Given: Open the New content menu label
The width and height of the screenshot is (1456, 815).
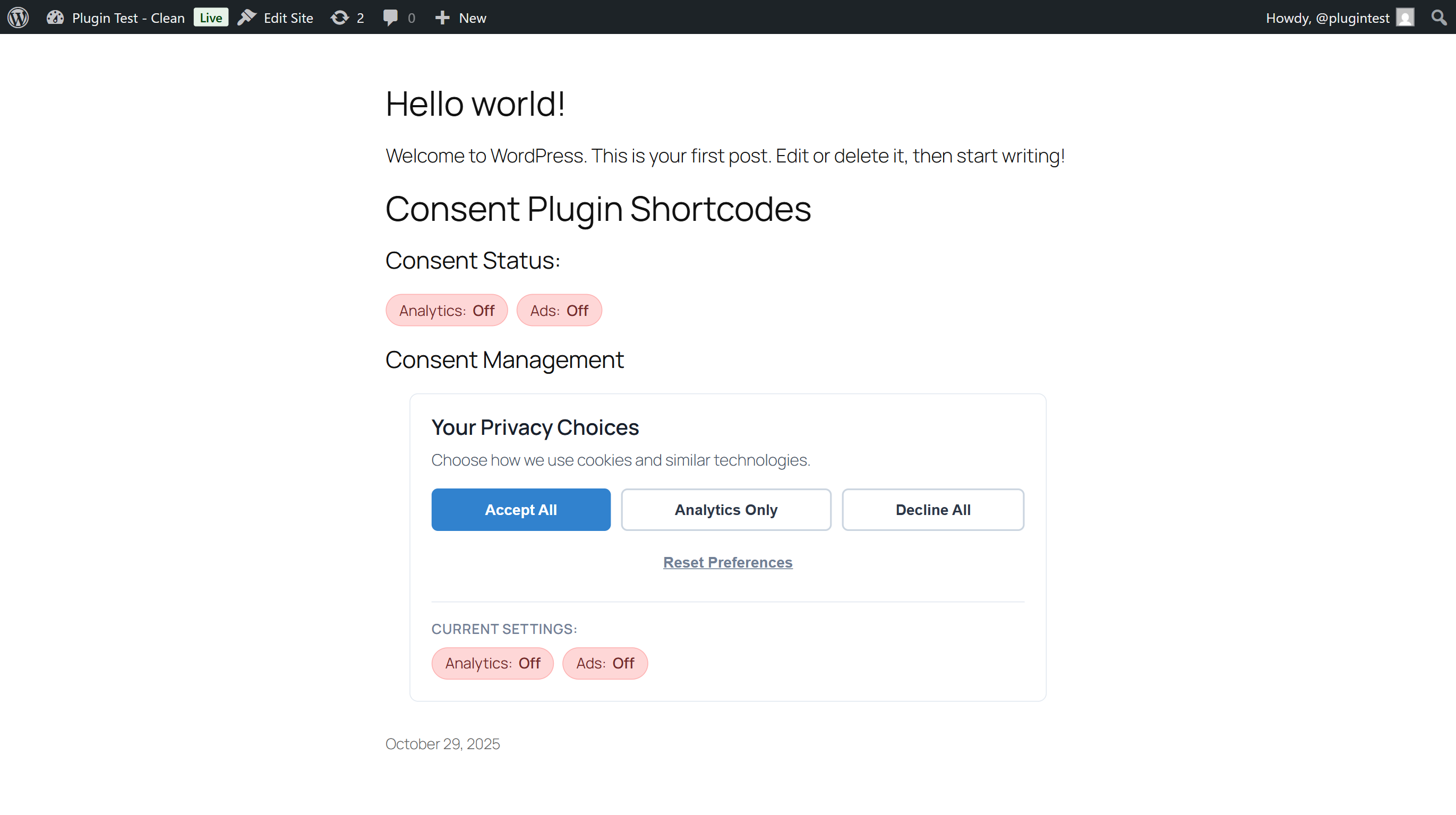Looking at the screenshot, I should (473, 18).
